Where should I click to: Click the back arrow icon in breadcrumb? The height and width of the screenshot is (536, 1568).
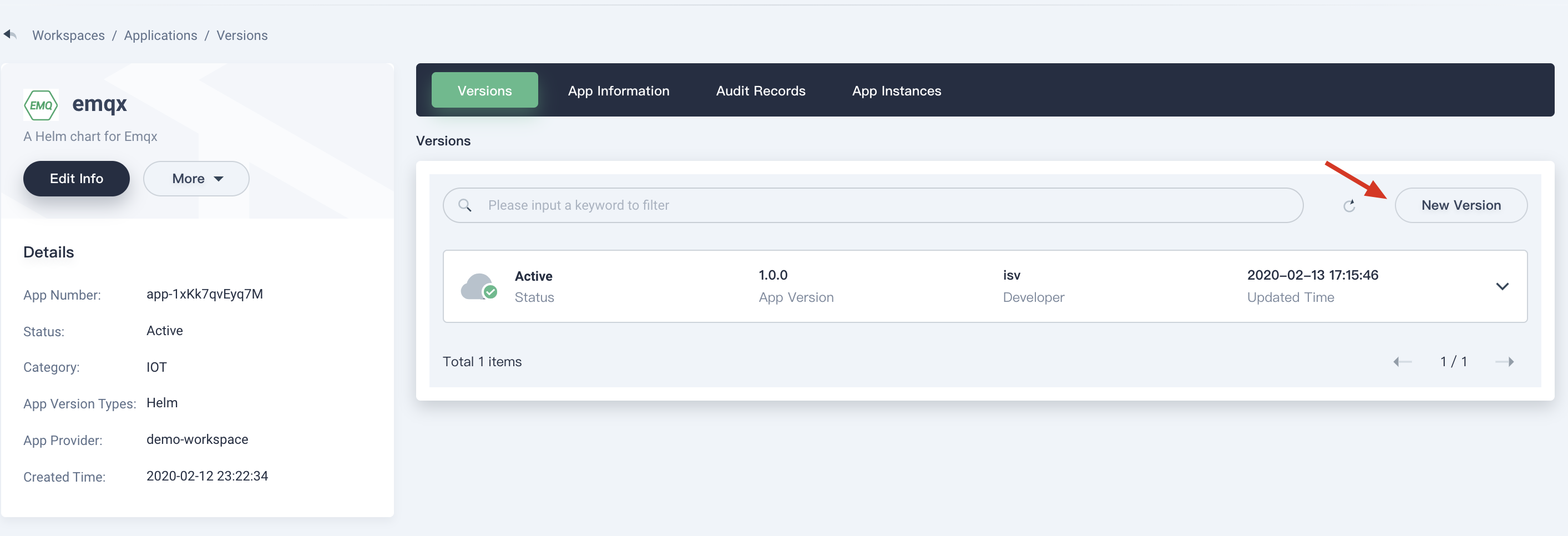(x=10, y=34)
